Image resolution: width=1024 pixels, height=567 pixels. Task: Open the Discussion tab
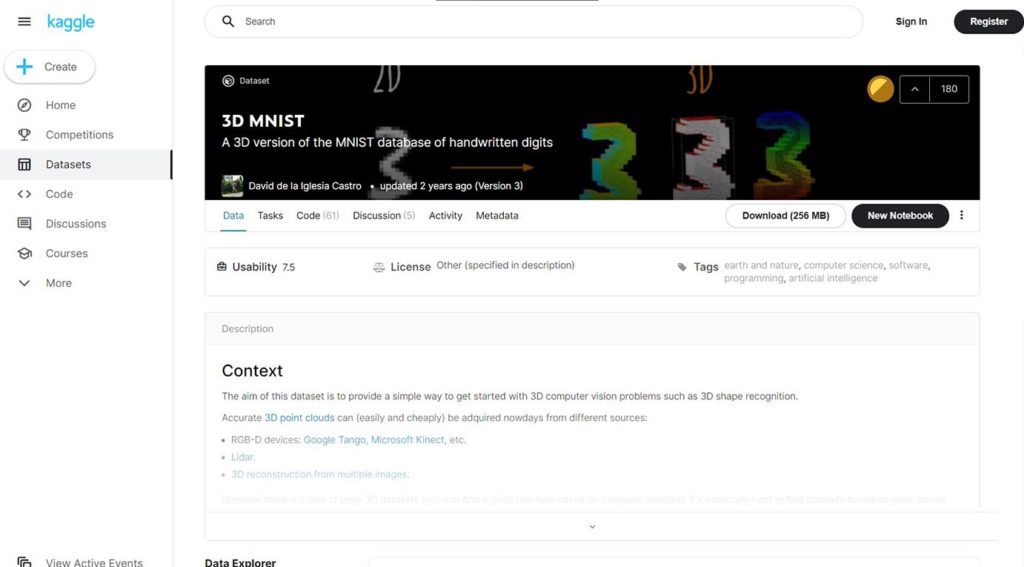click(384, 216)
